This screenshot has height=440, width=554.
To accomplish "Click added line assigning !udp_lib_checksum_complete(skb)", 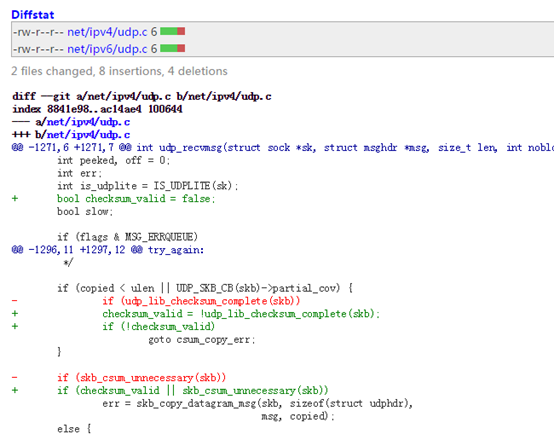I will 241,314.
